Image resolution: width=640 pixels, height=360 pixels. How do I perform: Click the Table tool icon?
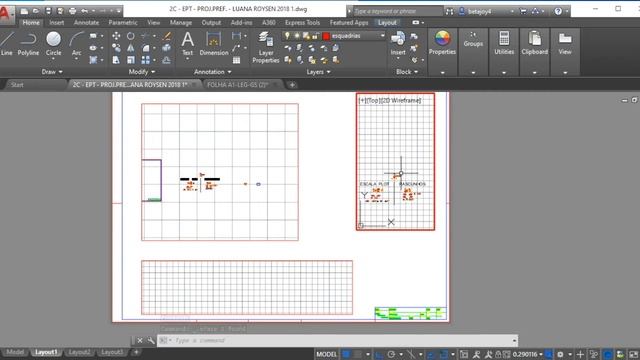(236, 60)
